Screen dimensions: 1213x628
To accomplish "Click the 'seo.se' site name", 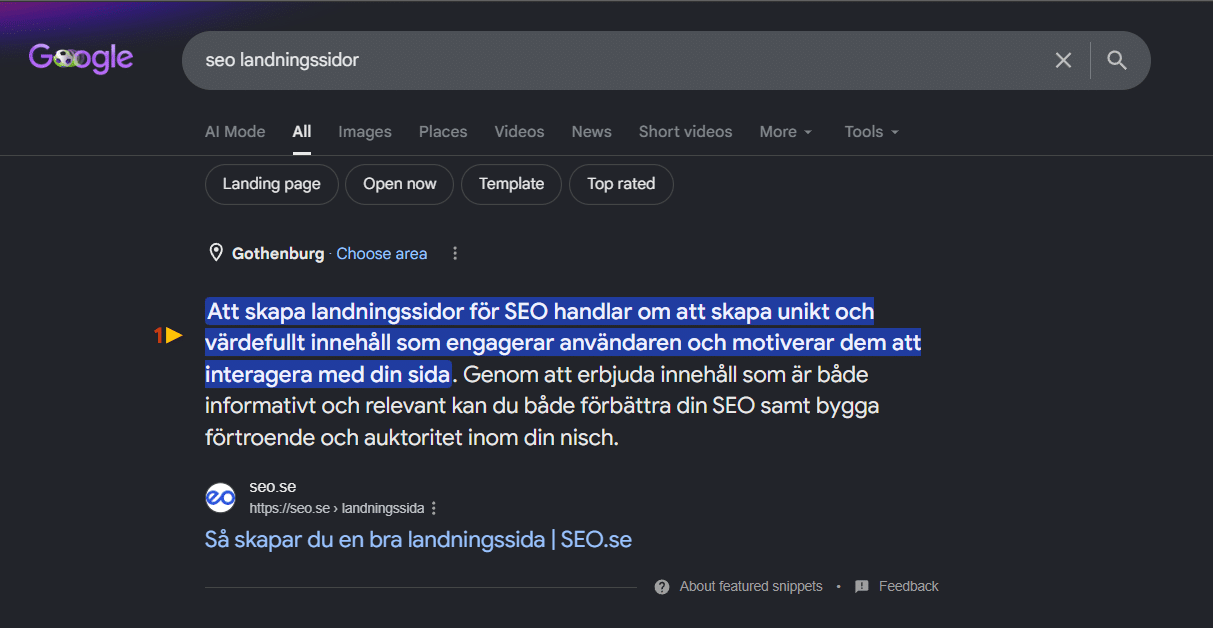I will pyautogui.click(x=273, y=487).
